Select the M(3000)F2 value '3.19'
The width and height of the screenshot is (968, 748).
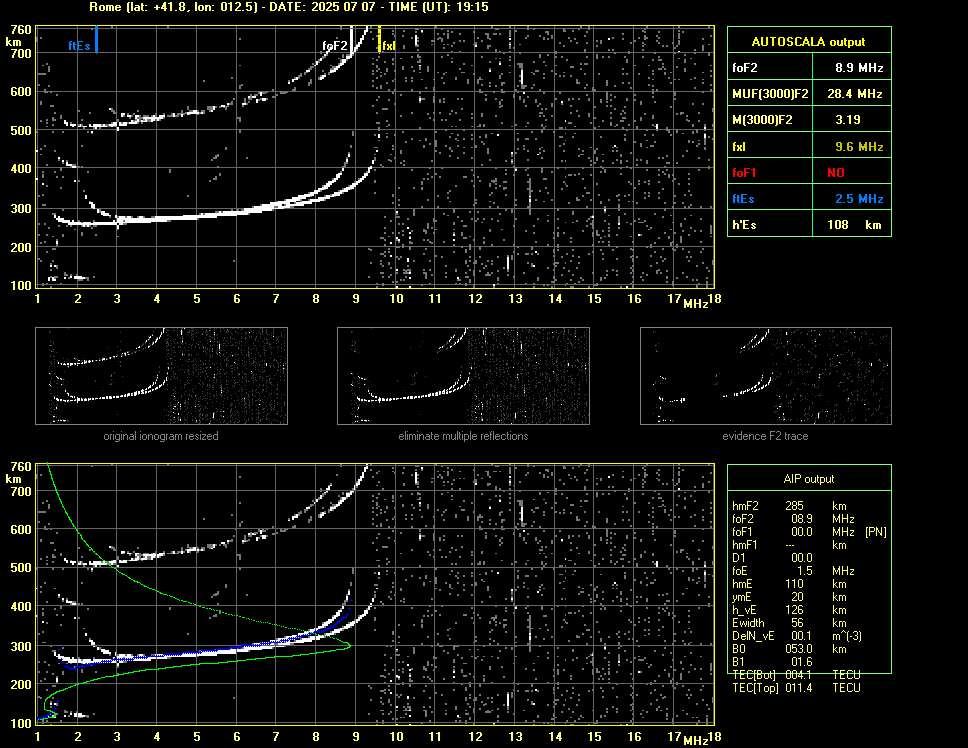[x=848, y=120]
